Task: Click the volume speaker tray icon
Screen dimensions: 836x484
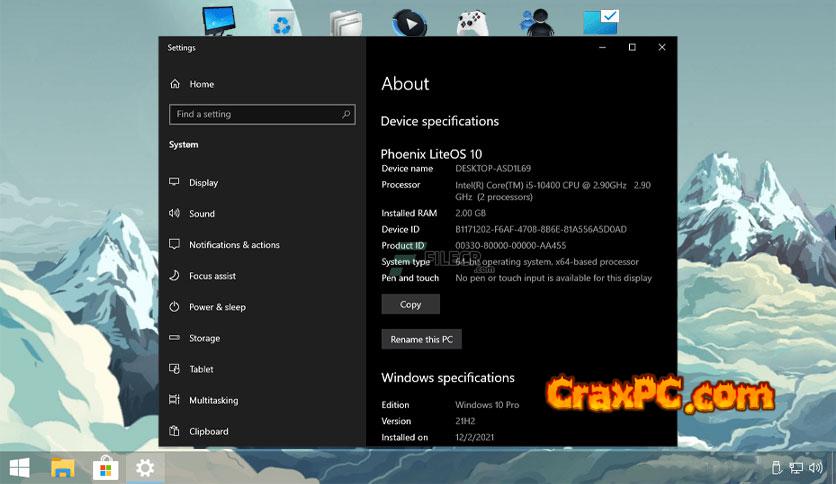Action: click(x=817, y=467)
